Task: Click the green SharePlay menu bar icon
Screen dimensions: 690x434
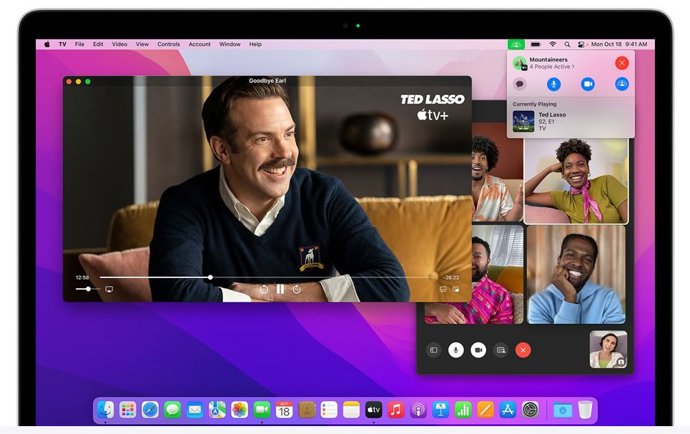Action: (x=516, y=44)
